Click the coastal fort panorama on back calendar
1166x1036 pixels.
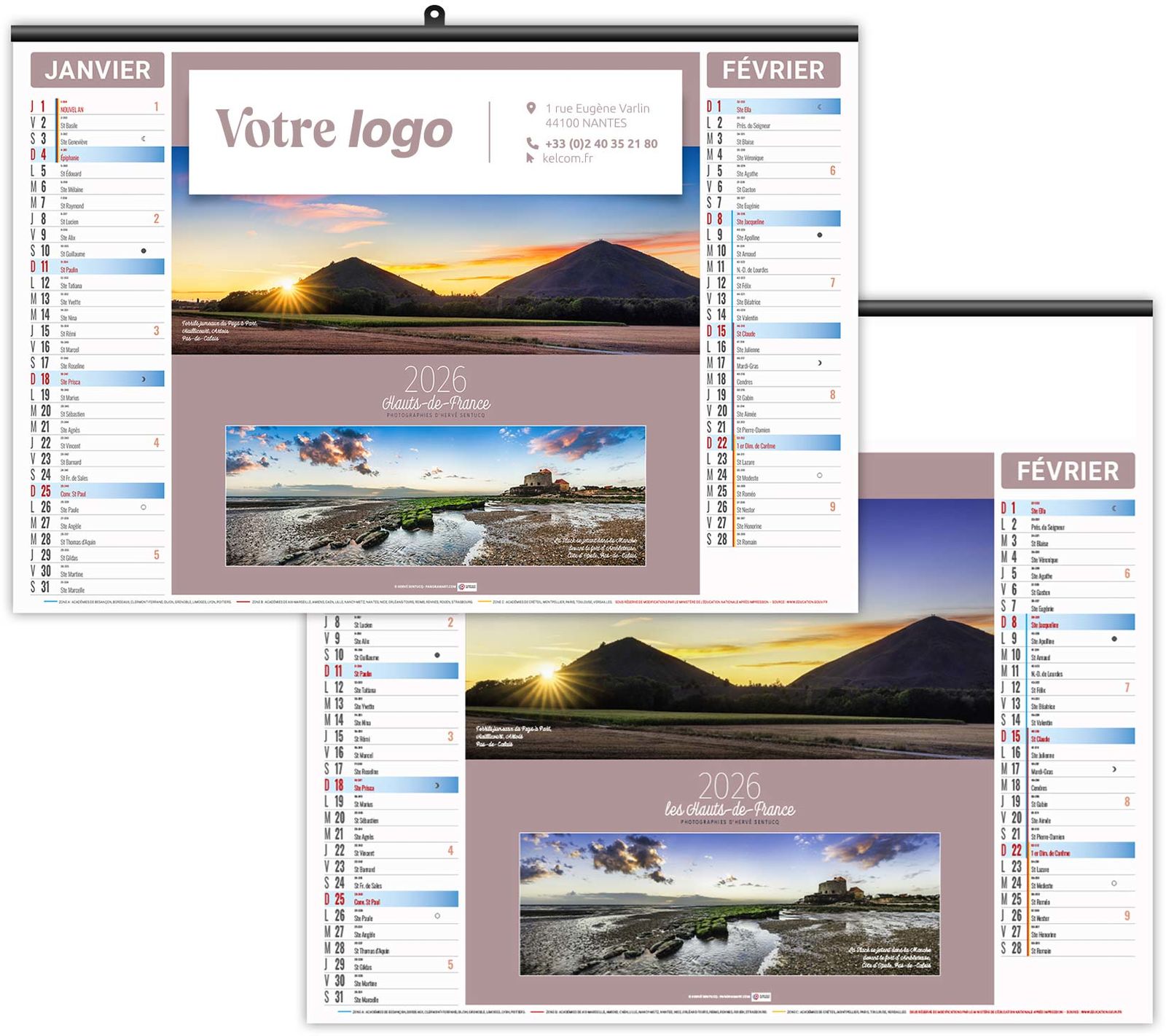tap(729, 904)
